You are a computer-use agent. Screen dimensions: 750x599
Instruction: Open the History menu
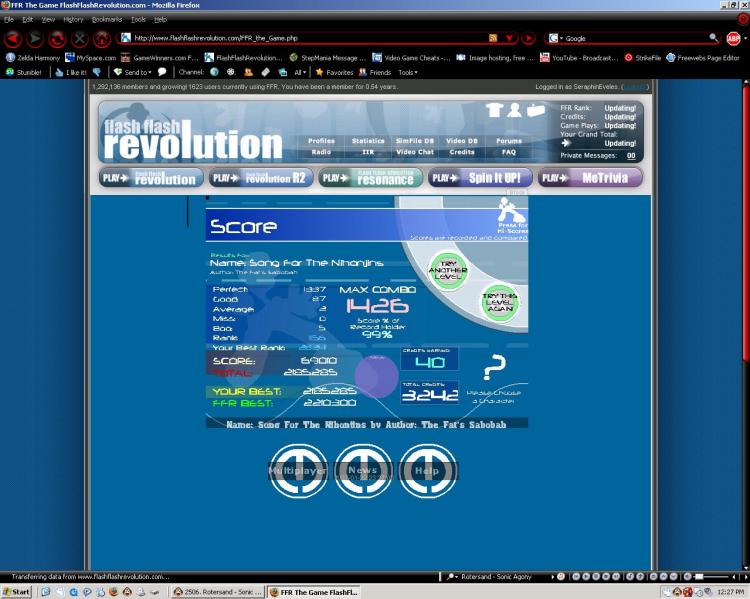pos(73,20)
